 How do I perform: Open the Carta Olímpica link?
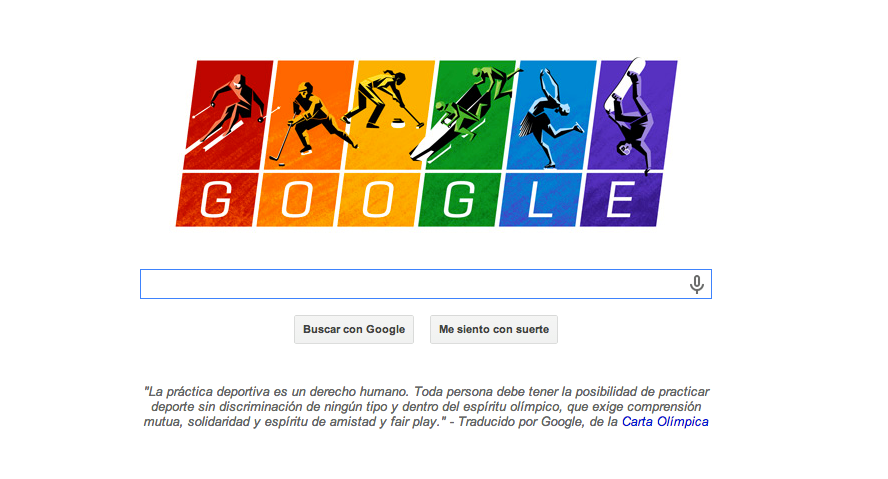665,422
